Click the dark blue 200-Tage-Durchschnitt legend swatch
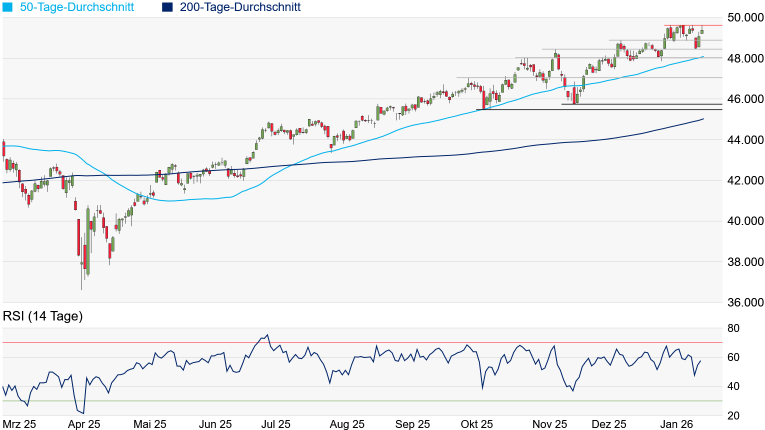 (x=167, y=8)
